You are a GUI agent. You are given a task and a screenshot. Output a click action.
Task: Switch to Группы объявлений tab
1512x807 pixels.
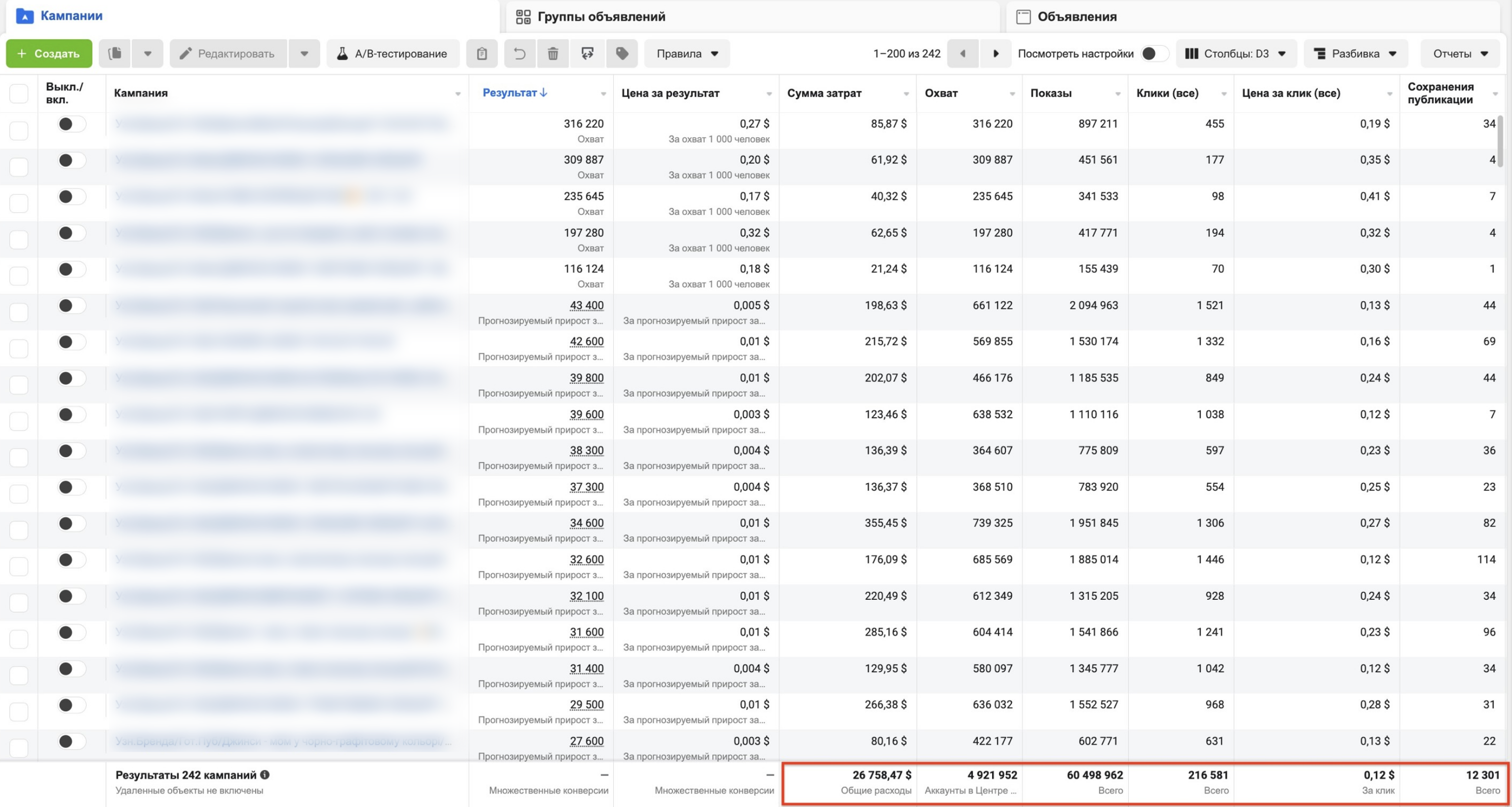[753, 16]
